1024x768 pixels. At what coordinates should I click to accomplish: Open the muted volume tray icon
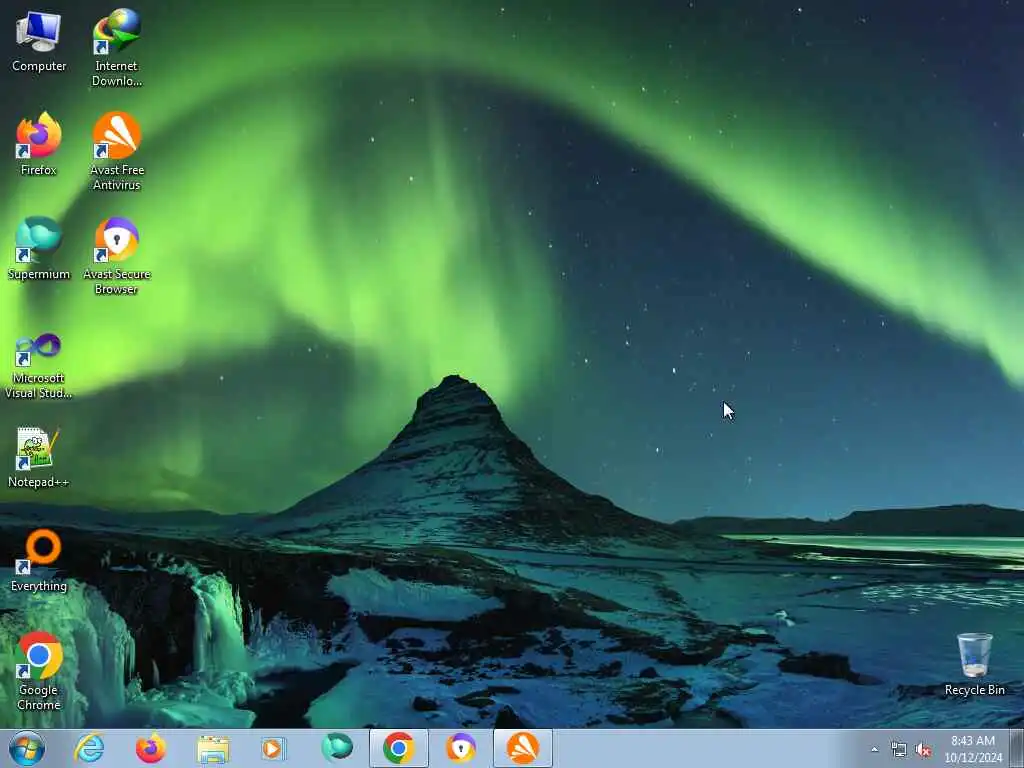pyautogui.click(x=923, y=750)
